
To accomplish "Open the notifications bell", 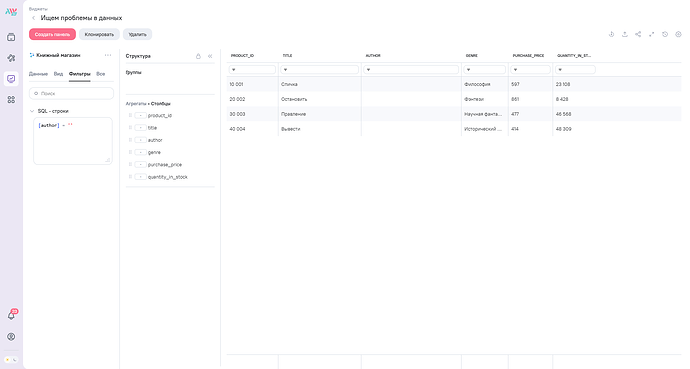I will click(11, 315).
